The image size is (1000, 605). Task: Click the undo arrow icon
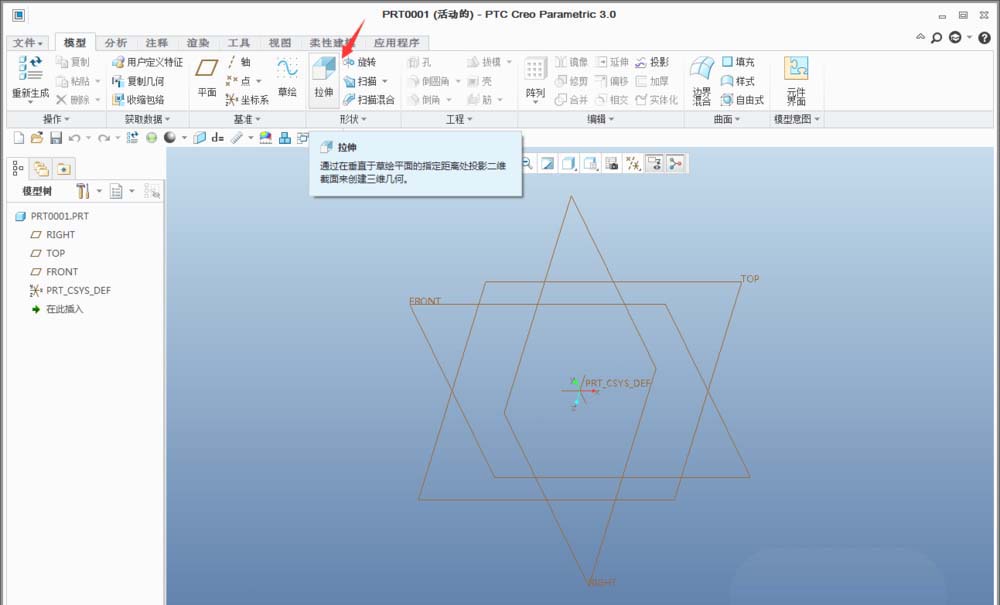(x=75, y=138)
